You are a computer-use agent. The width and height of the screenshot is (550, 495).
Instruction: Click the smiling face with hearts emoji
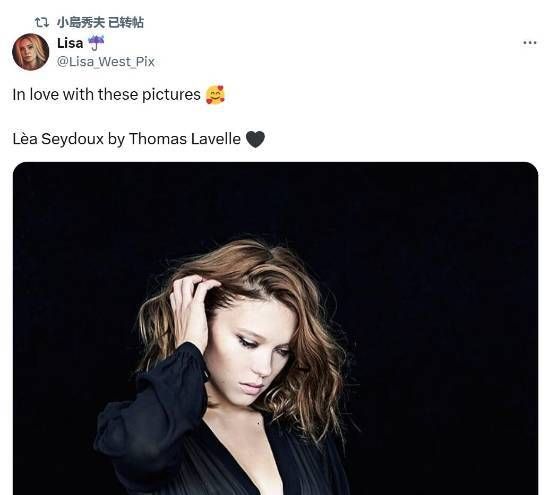click(215, 95)
